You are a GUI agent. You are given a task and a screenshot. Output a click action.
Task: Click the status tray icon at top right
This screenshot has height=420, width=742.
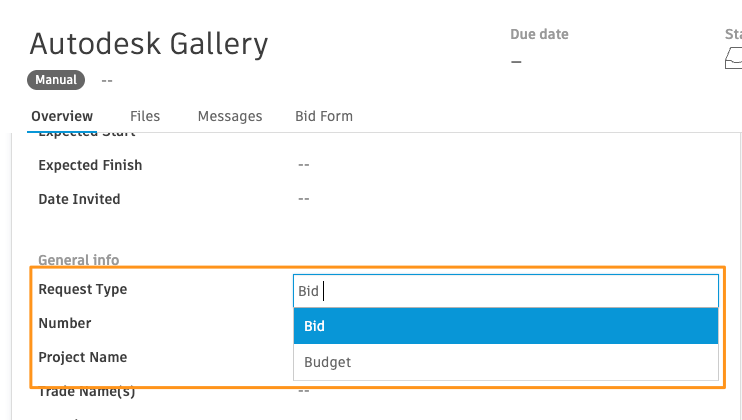click(x=733, y=58)
